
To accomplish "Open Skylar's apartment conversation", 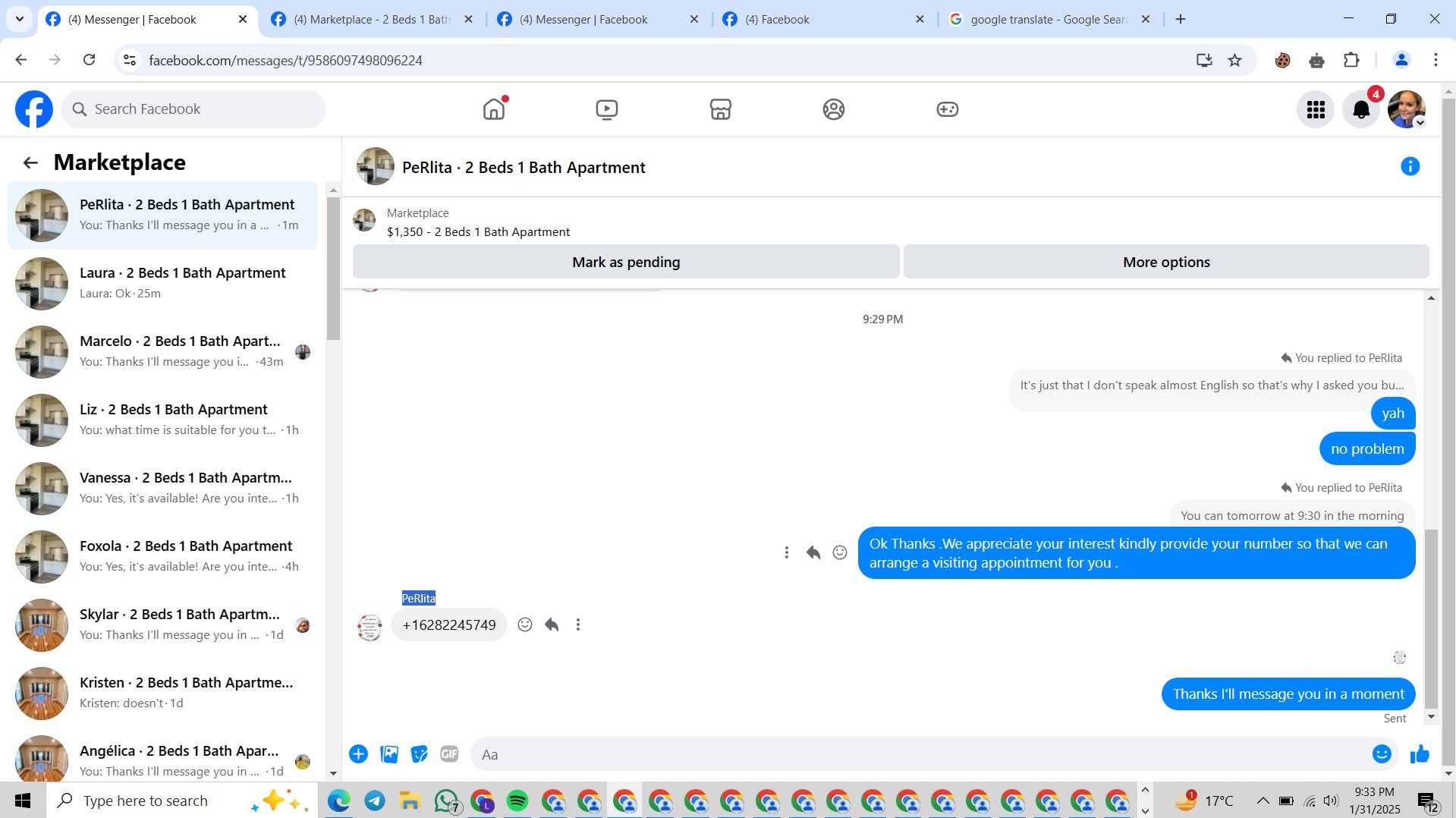I will point(163,625).
